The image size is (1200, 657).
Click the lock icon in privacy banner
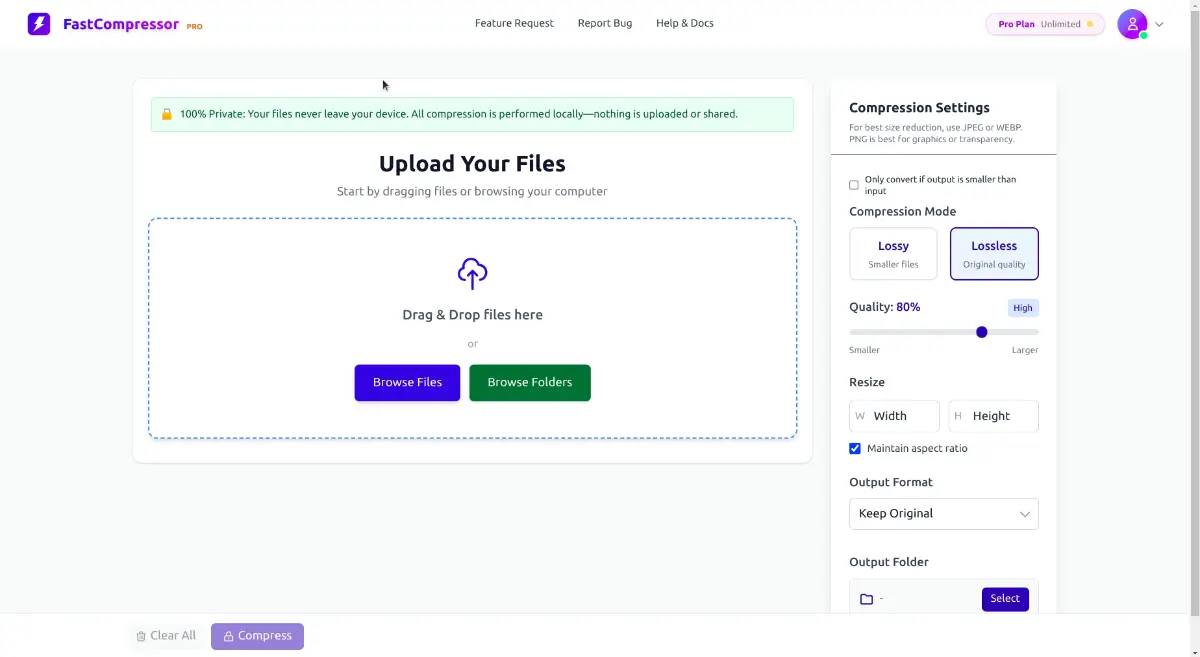click(167, 115)
